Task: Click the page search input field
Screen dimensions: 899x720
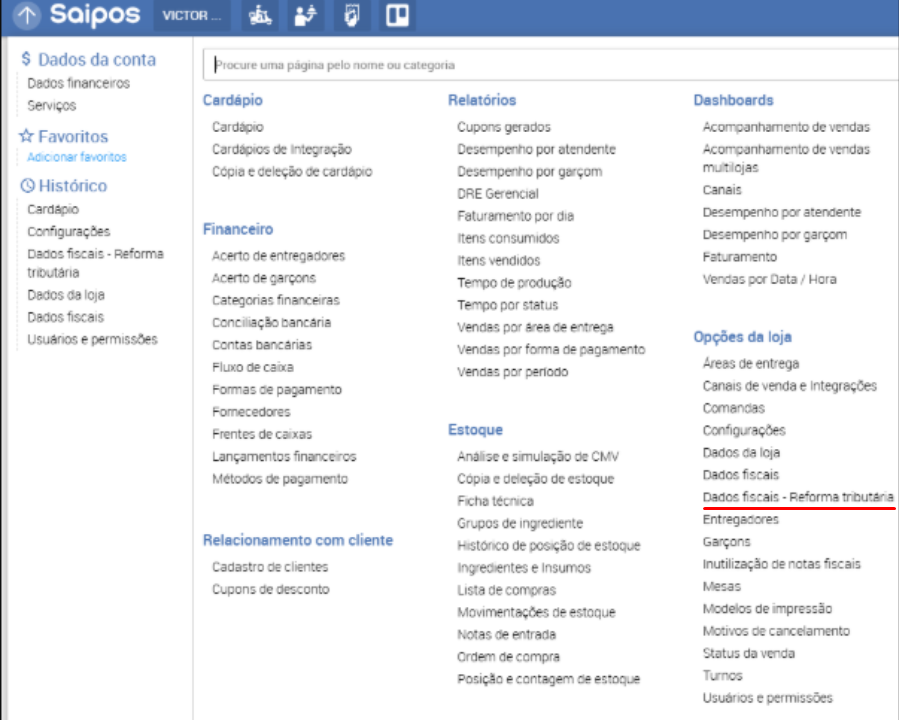Action: [x=550, y=65]
